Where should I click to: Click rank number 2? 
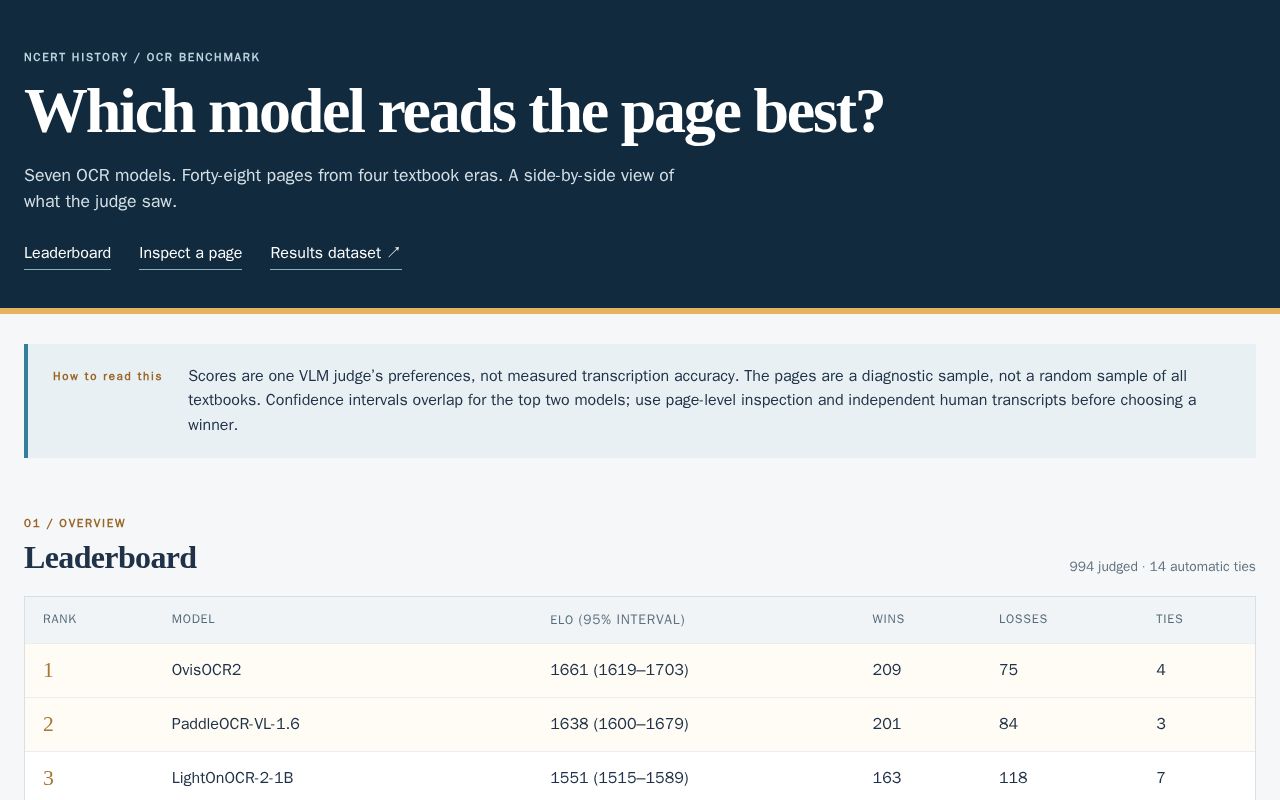click(x=48, y=724)
